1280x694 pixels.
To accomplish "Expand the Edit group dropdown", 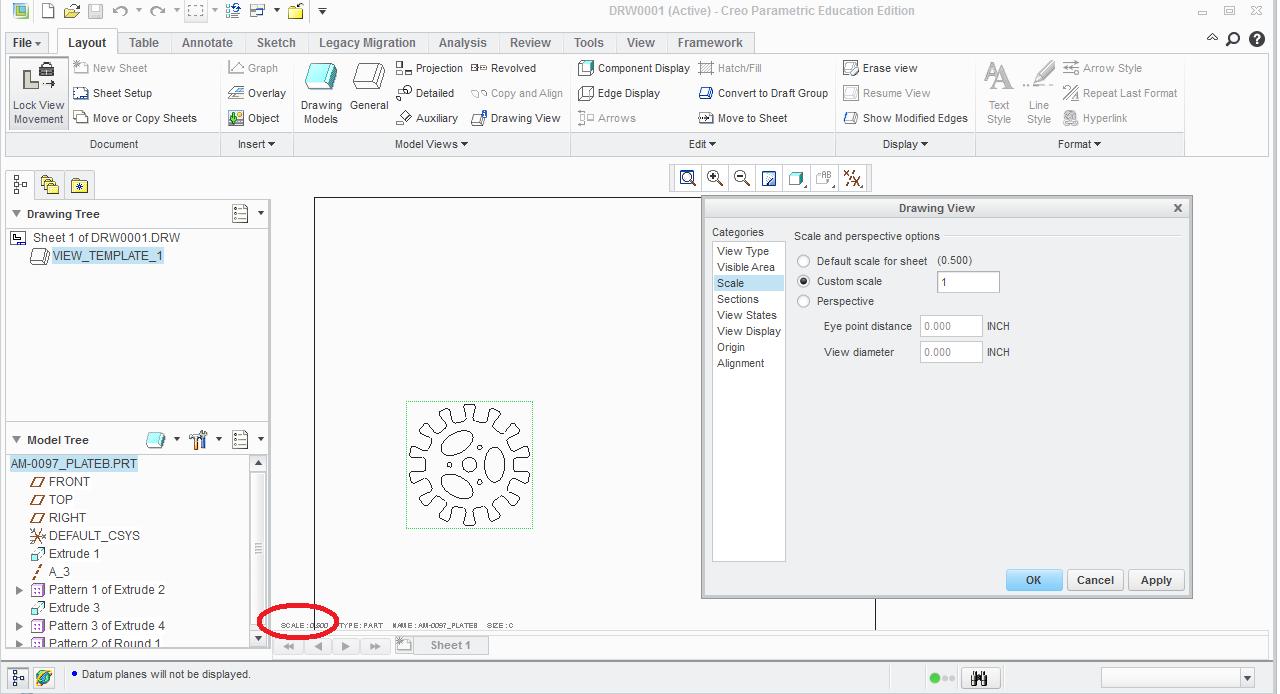I will pos(702,144).
